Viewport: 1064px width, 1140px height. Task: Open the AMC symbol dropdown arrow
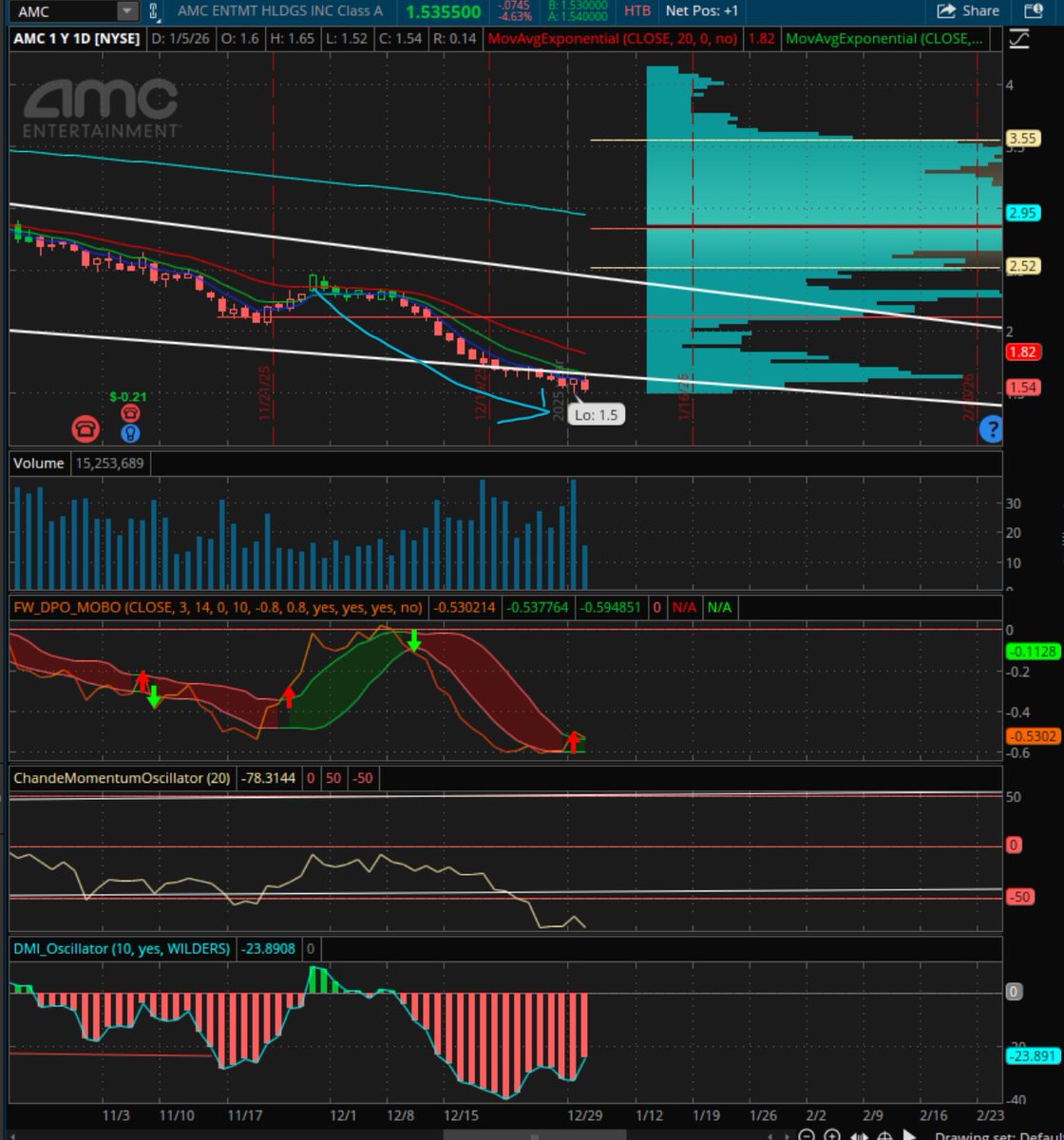[x=127, y=11]
